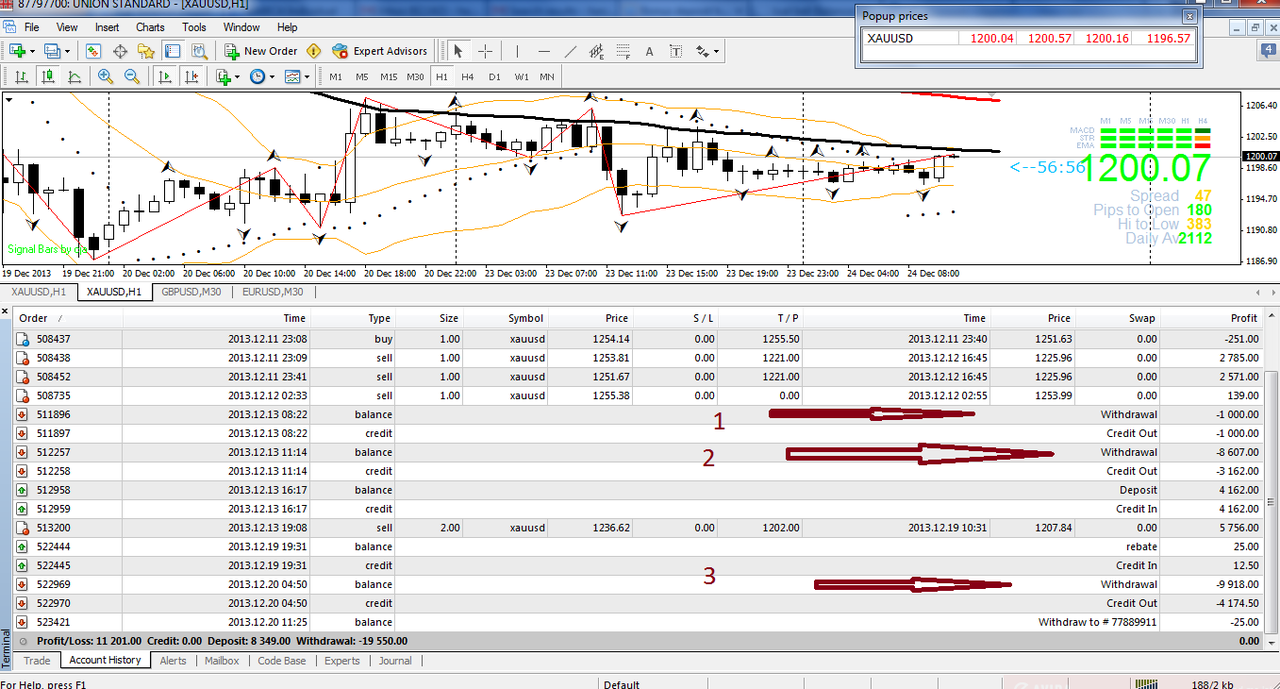
Task: Toggle Chart Shift from right border
Action: (190, 76)
